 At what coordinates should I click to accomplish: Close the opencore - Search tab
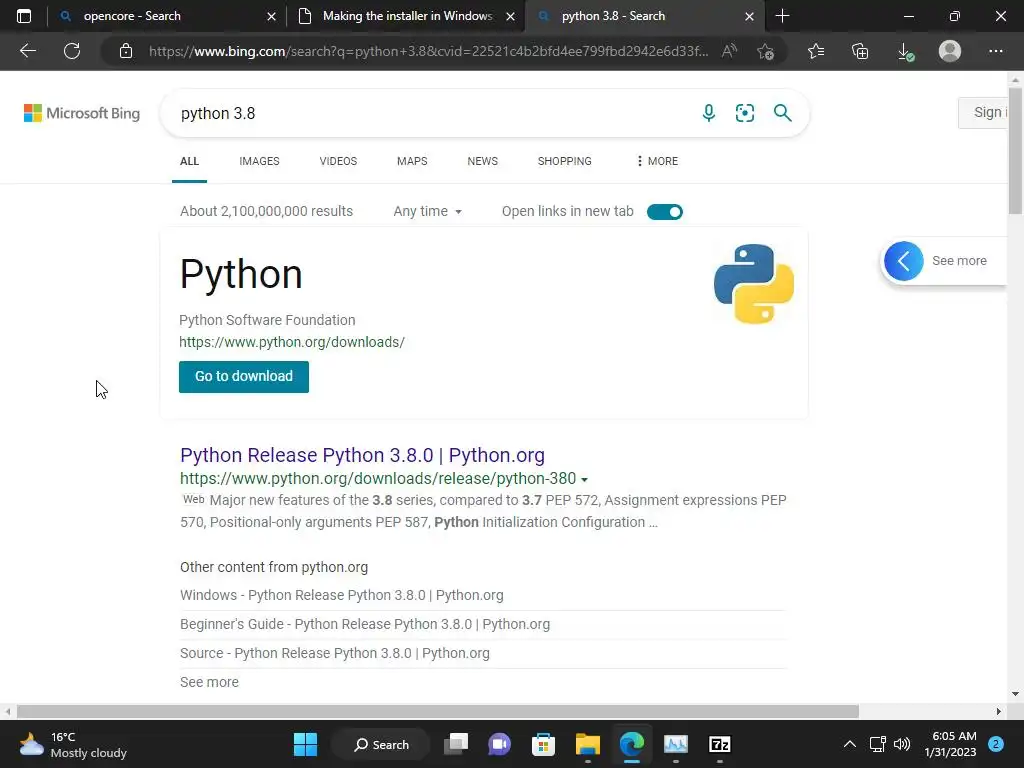coord(272,16)
